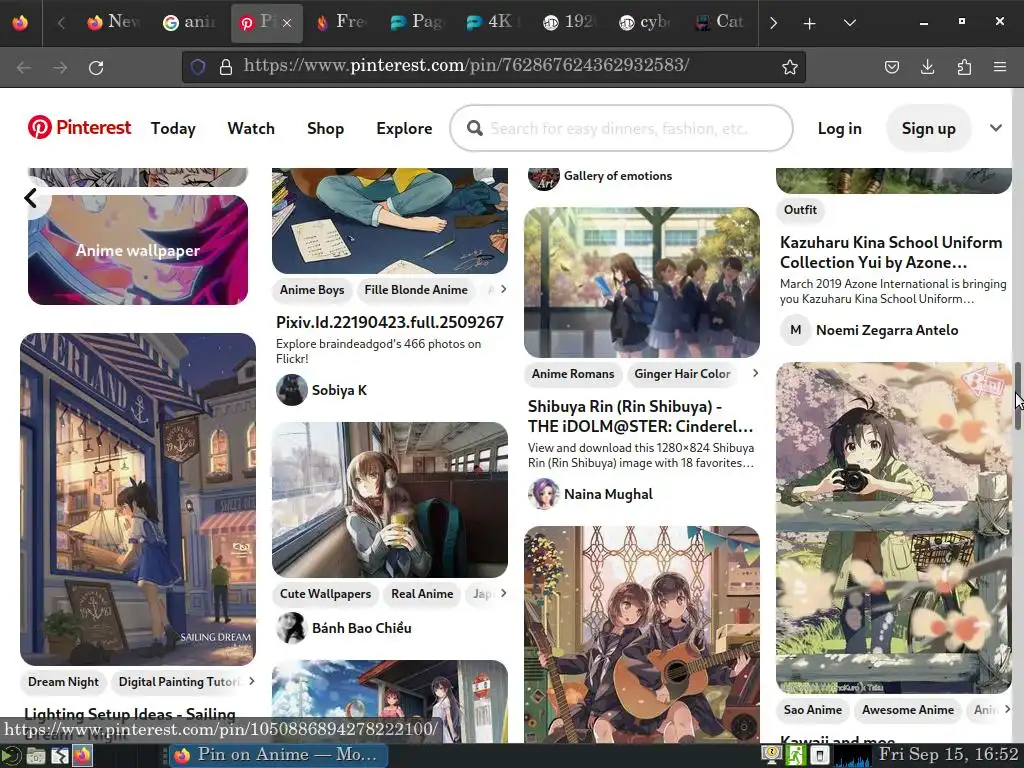Close the active Pinterest tab
Viewport: 1024px width, 768px height.
coord(287,24)
